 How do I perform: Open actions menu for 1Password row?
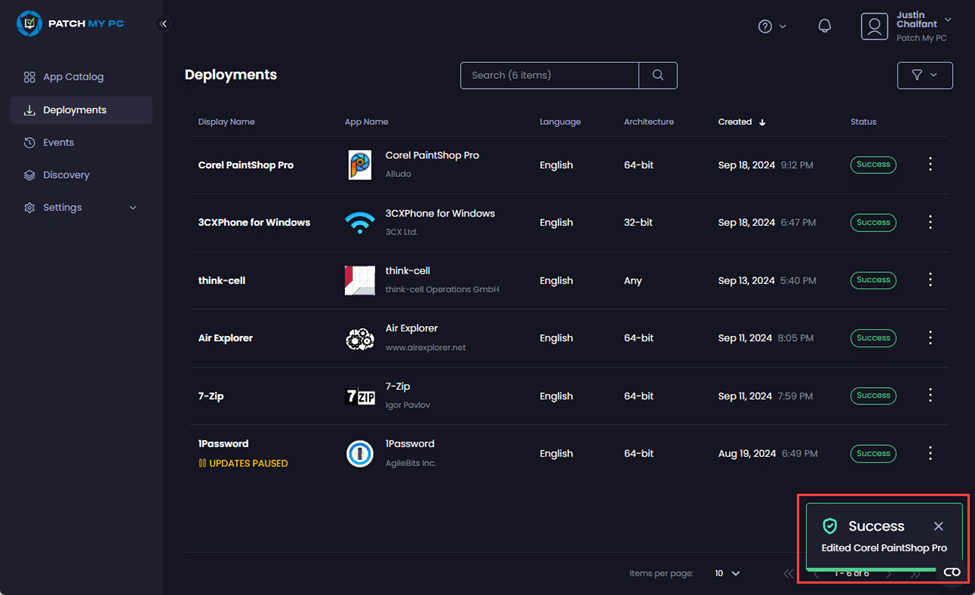click(930, 453)
